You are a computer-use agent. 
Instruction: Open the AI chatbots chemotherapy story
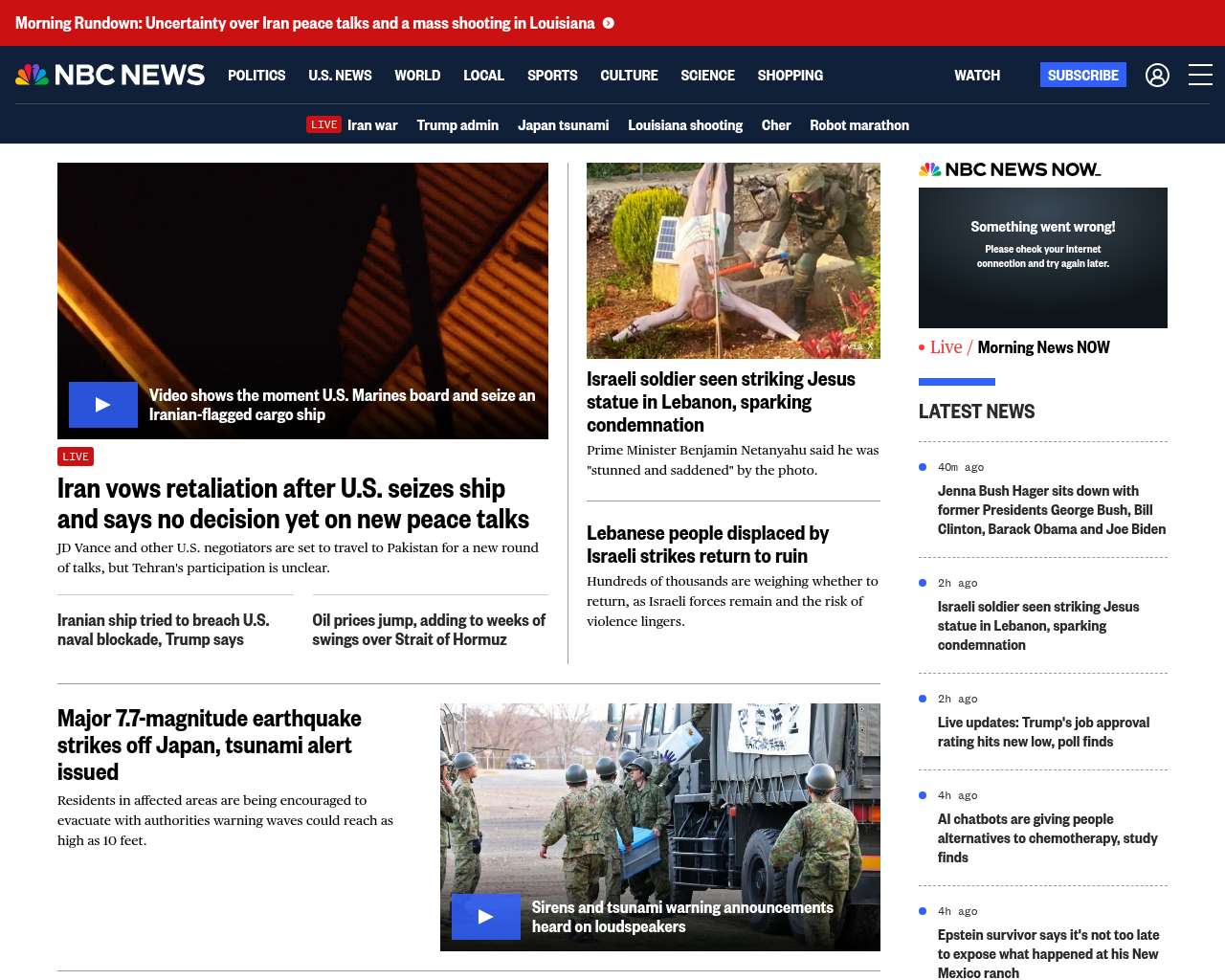(1047, 837)
